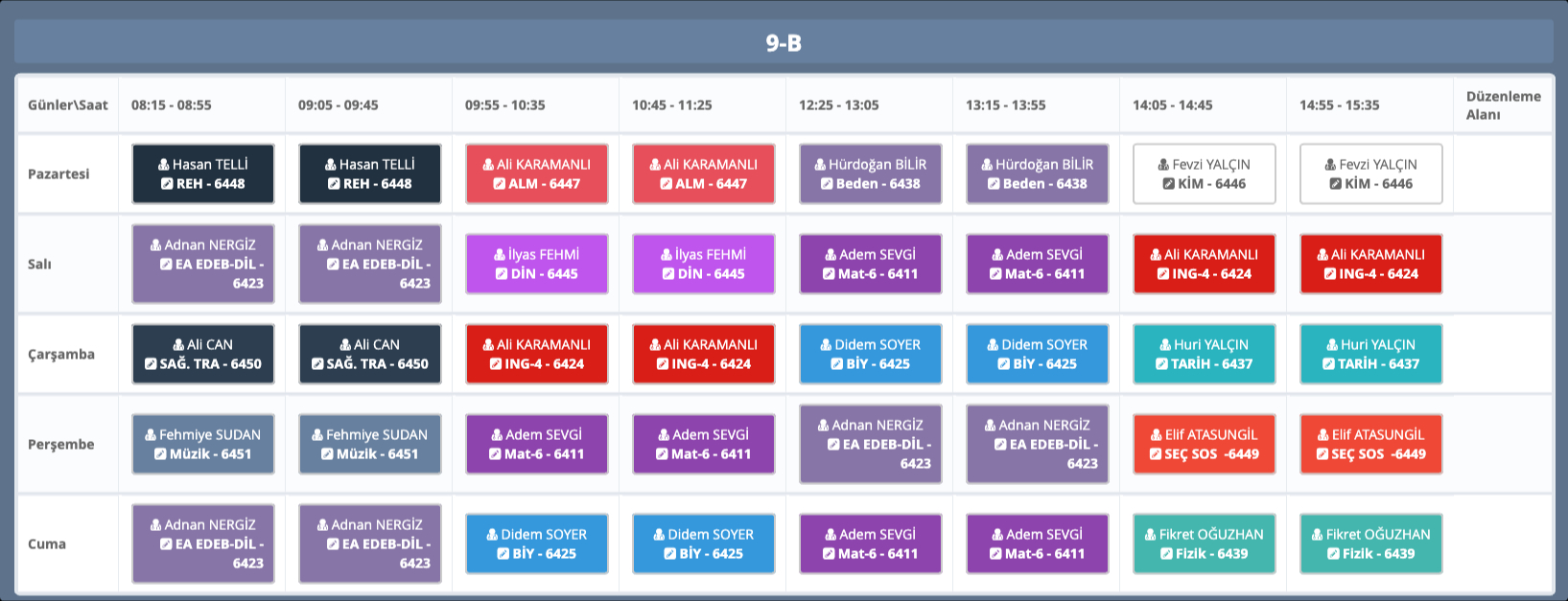Click the edit icon next to TARİH - 6437 at 14:55
The width and height of the screenshot is (1568, 601).
(x=1328, y=364)
